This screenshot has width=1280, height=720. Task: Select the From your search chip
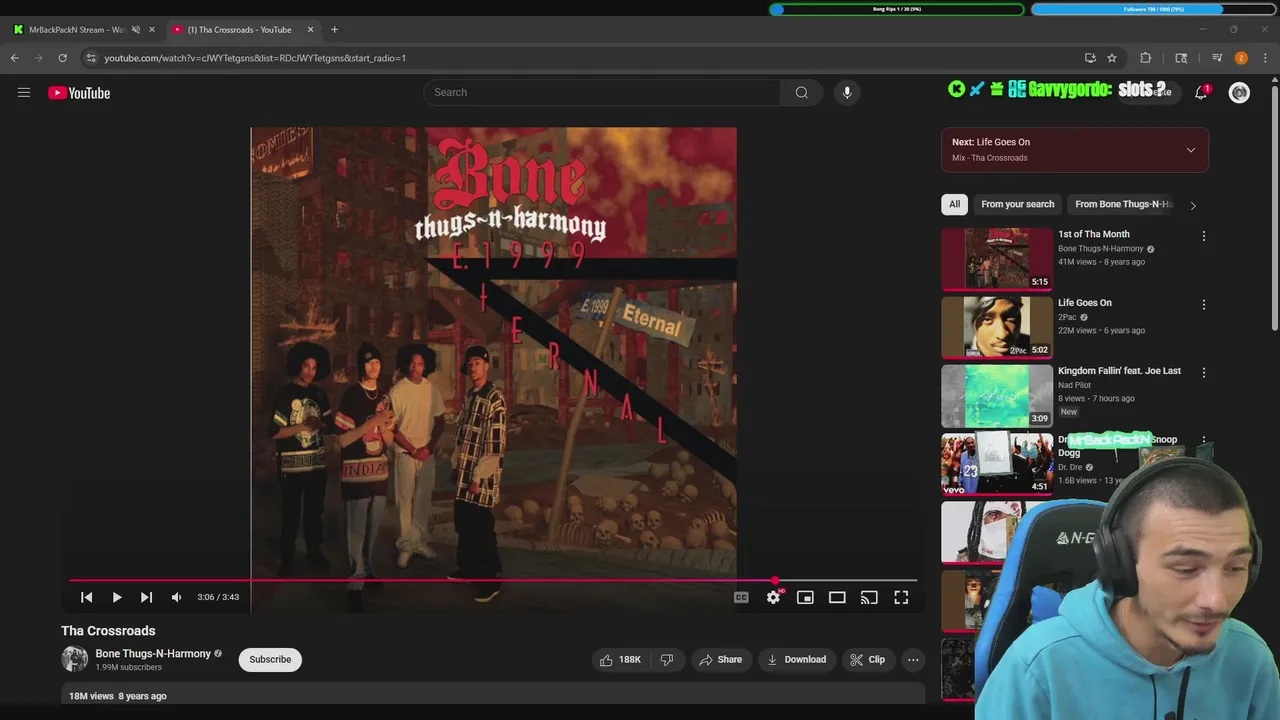(x=1017, y=204)
